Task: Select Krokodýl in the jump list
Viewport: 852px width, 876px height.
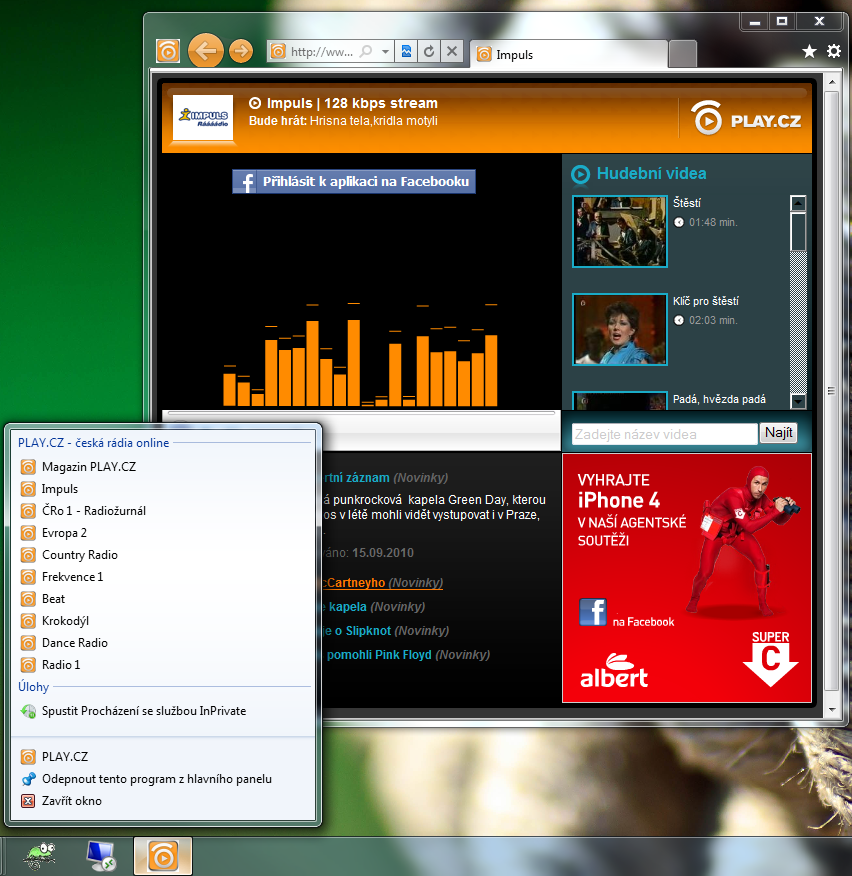Action: [163, 621]
